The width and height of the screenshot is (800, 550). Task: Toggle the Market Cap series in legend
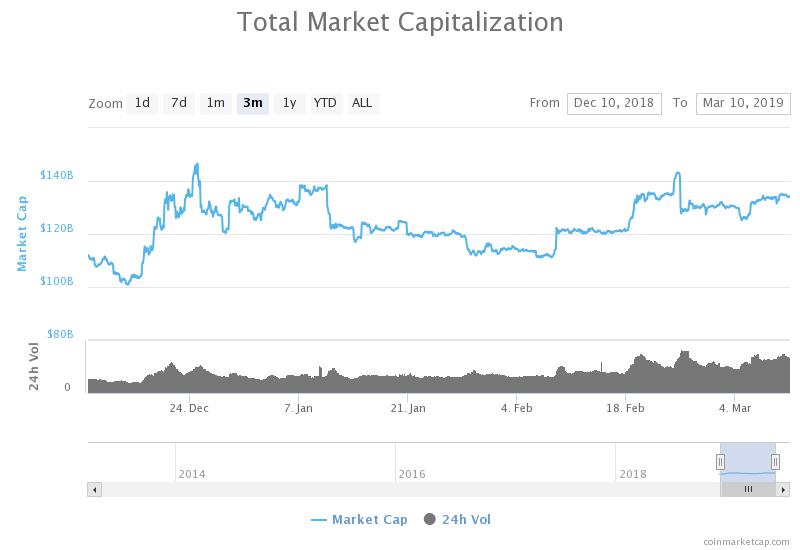[x=360, y=519]
